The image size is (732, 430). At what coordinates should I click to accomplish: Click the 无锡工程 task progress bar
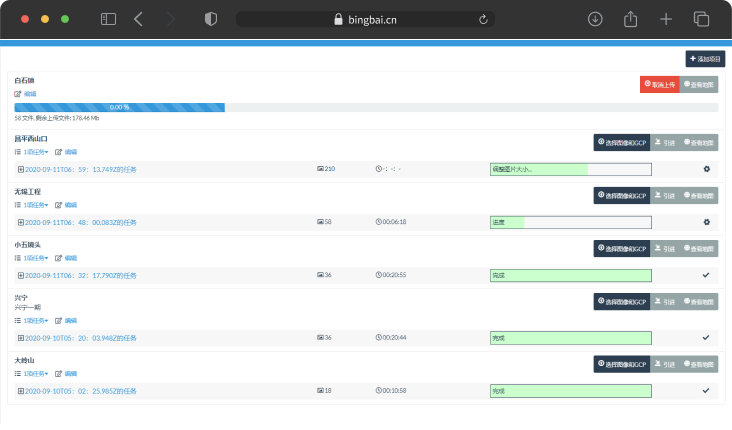pos(570,222)
